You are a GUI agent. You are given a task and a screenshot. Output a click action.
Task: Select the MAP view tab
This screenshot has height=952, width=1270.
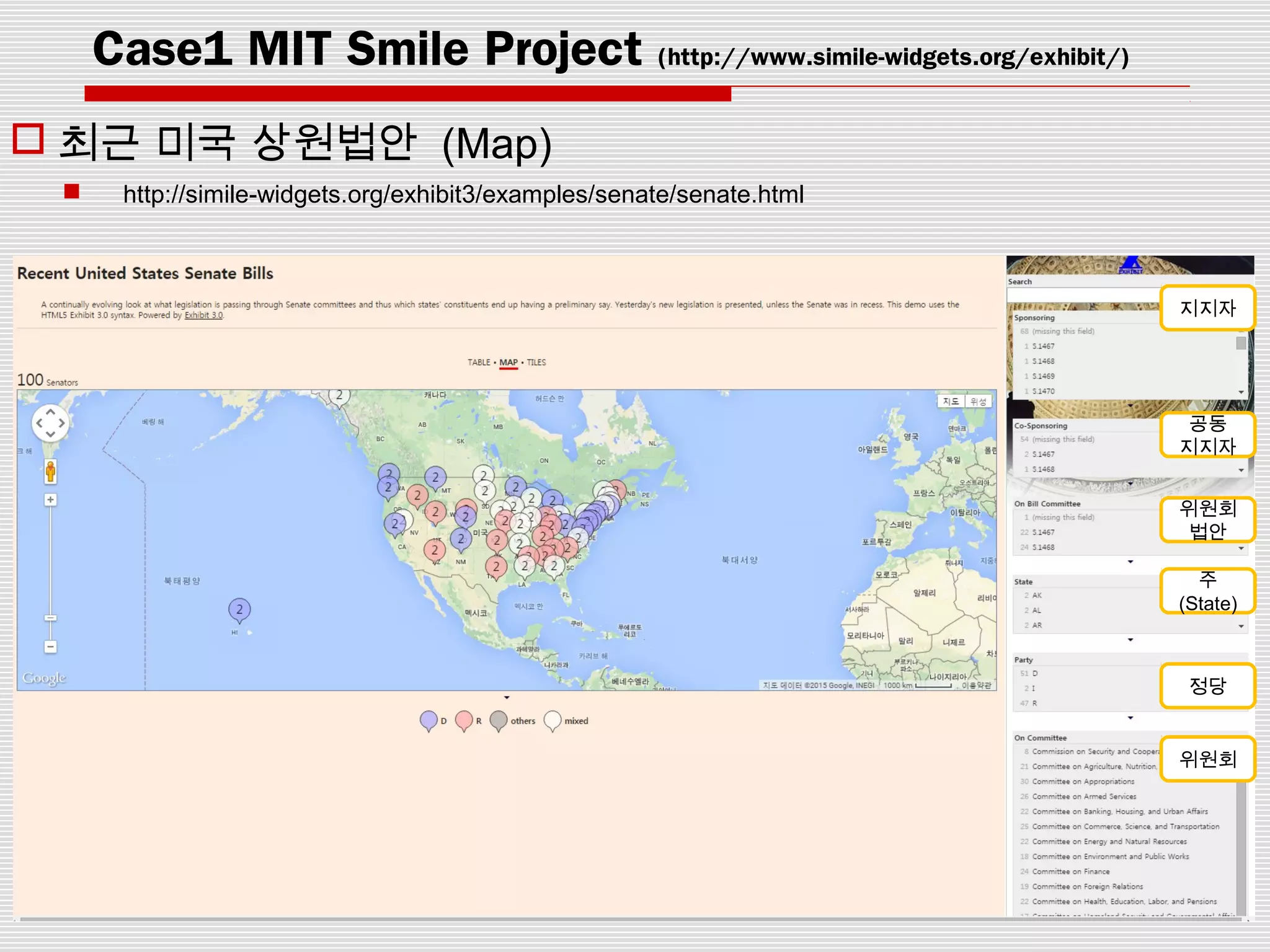[508, 363]
